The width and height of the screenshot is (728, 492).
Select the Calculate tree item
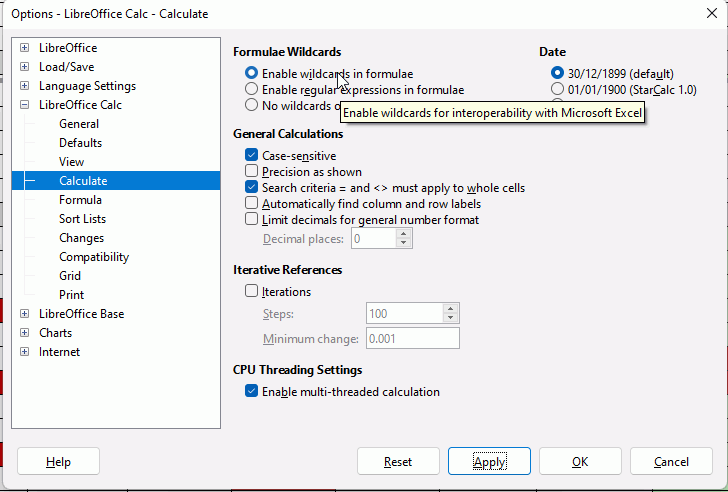point(116,181)
